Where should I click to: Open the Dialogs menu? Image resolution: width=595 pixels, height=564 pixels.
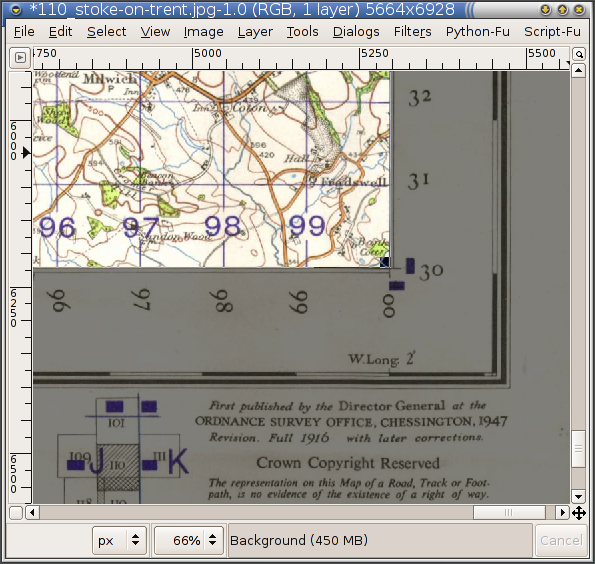[356, 32]
